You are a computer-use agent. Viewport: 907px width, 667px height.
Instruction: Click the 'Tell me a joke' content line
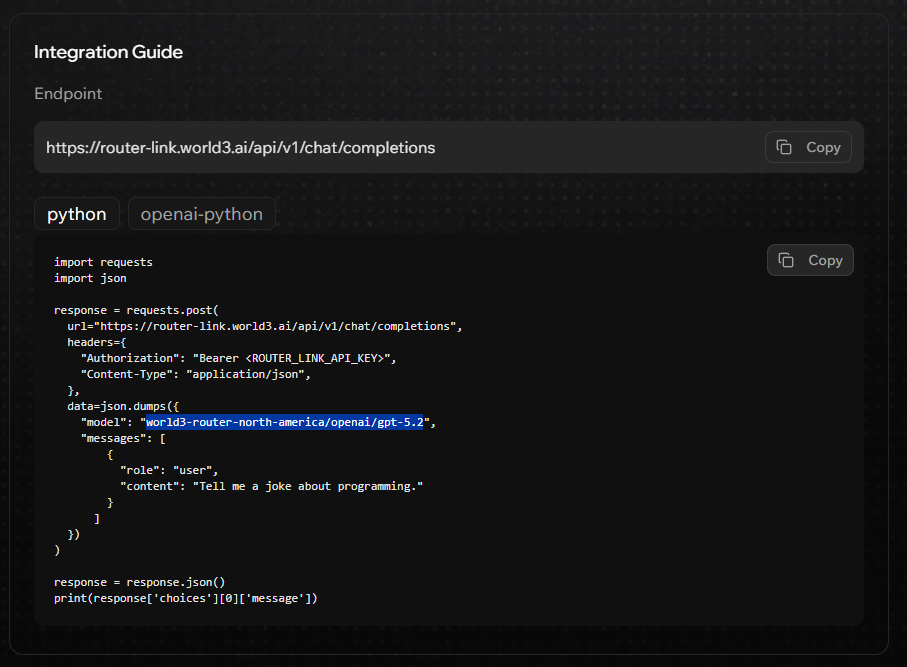pyautogui.click(x=271, y=486)
